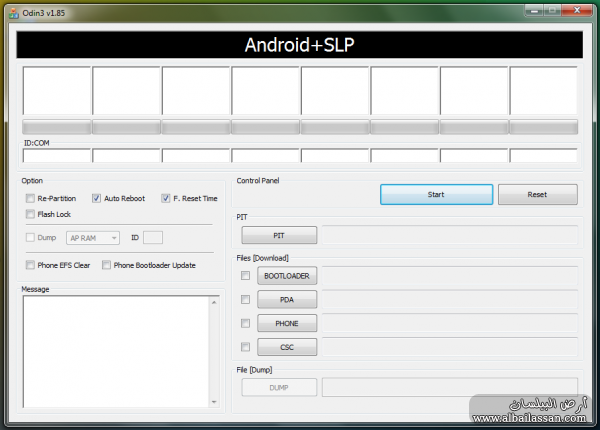The height and width of the screenshot is (430, 600).
Task: Click Message box scrollbar down arrow
Action: coord(214,402)
